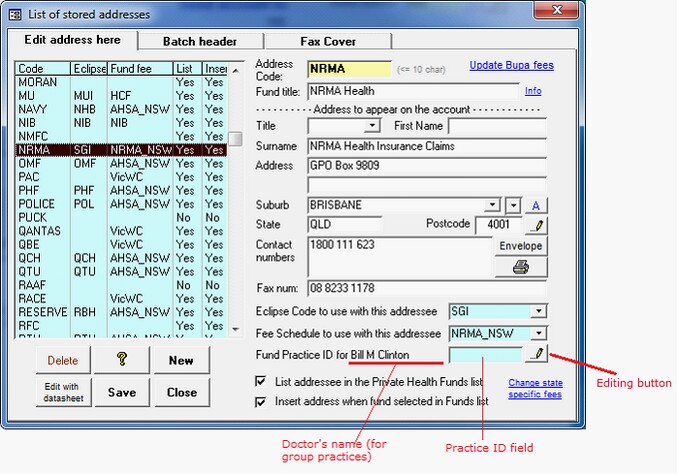Screen dimensions: 678x474
Task: Click the list scroll down arrow
Action: [x=235, y=330]
